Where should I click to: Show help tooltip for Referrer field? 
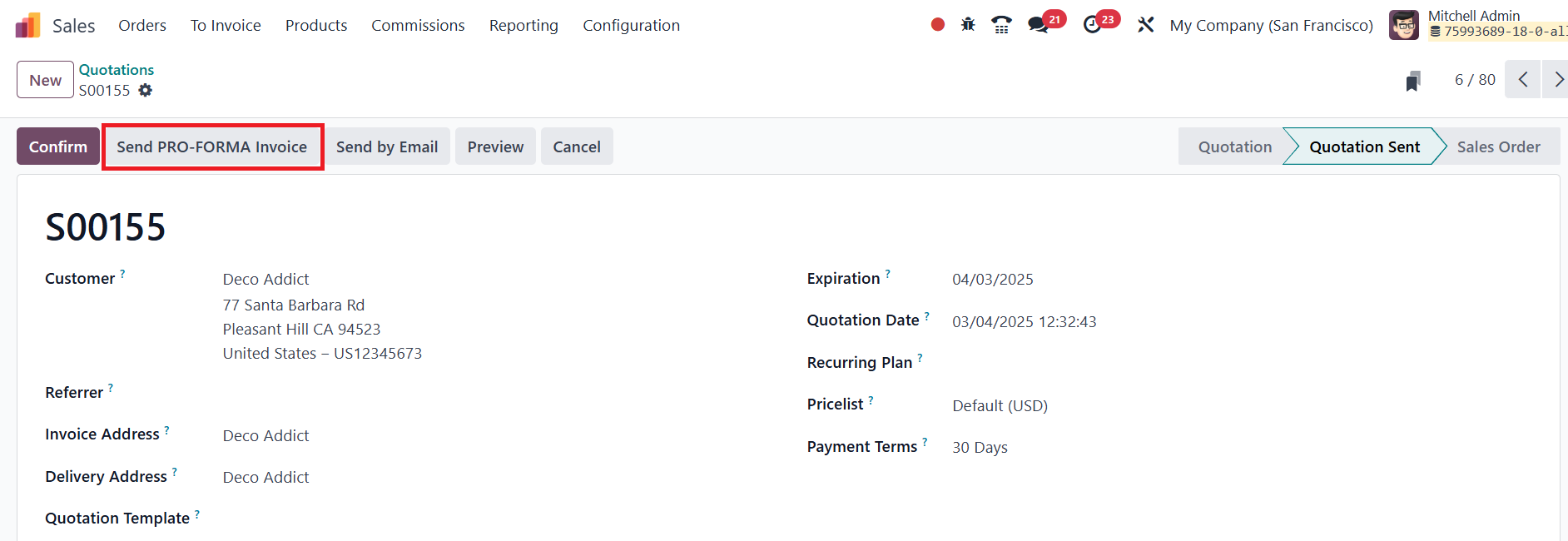click(111, 387)
